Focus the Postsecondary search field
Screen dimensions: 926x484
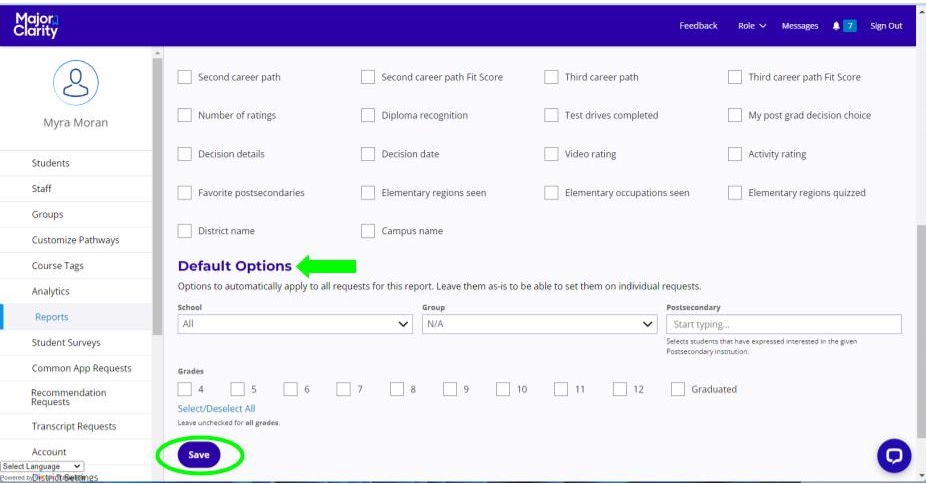point(783,324)
